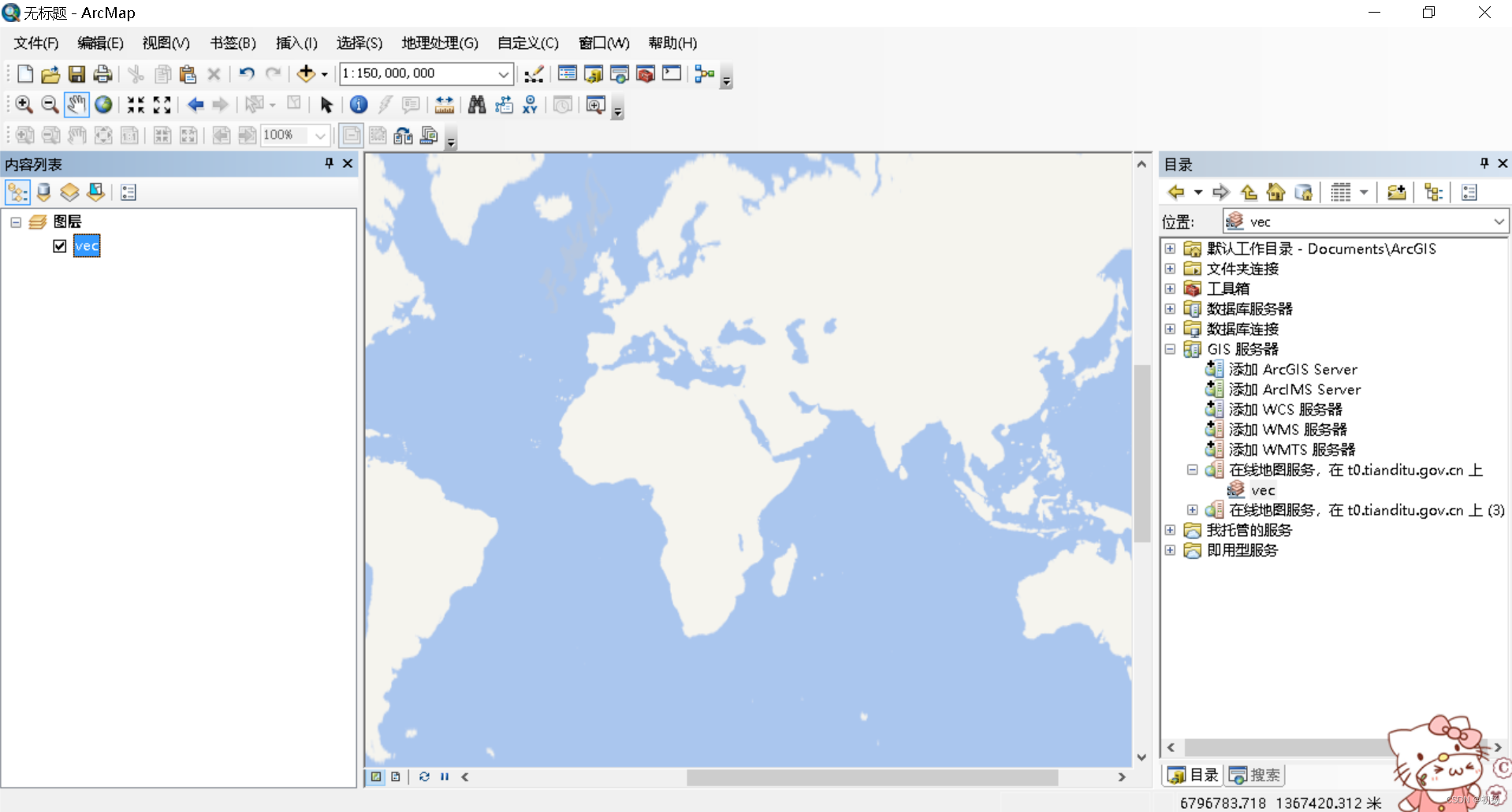Image resolution: width=1512 pixels, height=812 pixels.
Task: Select 添加 WMTS 服务器 entry
Action: [x=1292, y=449]
